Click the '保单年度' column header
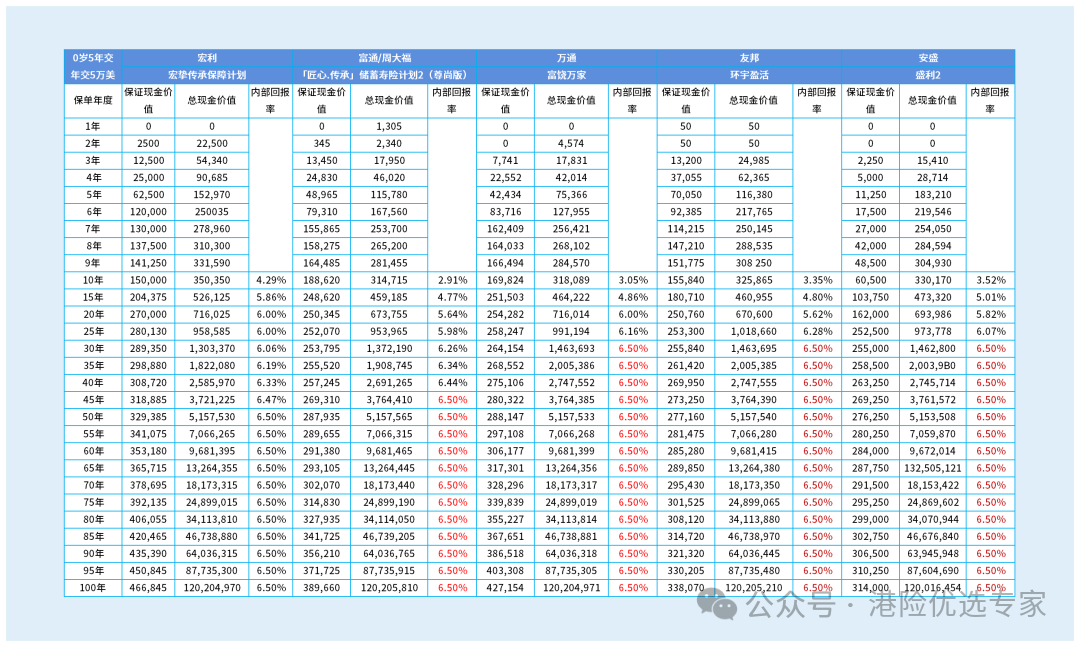Image resolution: width=1080 pixels, height=647 pixels. point(93,101)
